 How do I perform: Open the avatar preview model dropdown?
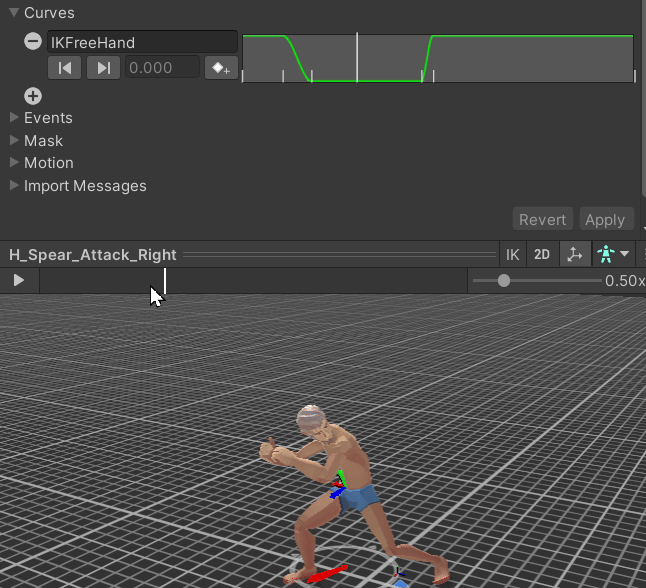pyautogui.click(x=613, y=255)
